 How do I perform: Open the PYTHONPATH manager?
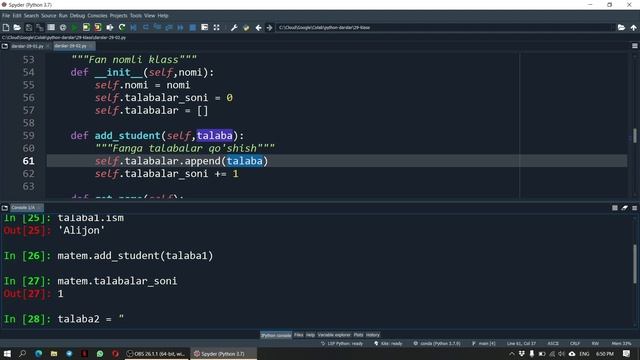point(246,27)
